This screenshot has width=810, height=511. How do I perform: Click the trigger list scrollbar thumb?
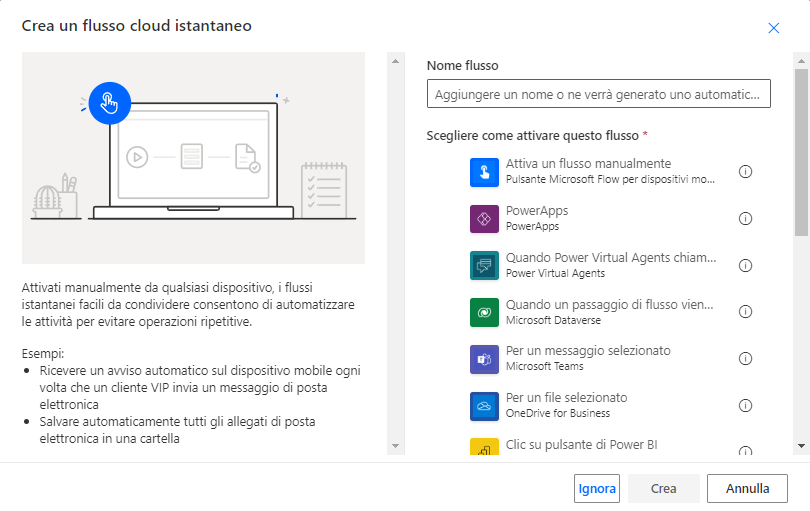[x=801, y=152]
